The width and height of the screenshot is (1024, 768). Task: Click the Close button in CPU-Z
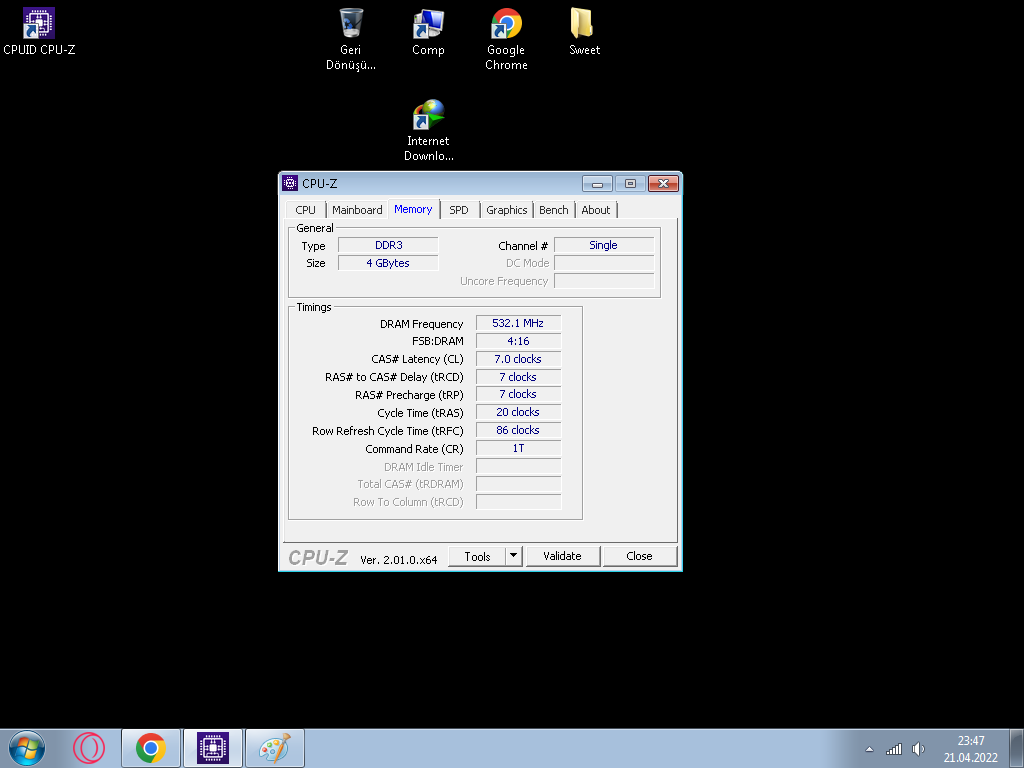639,556
